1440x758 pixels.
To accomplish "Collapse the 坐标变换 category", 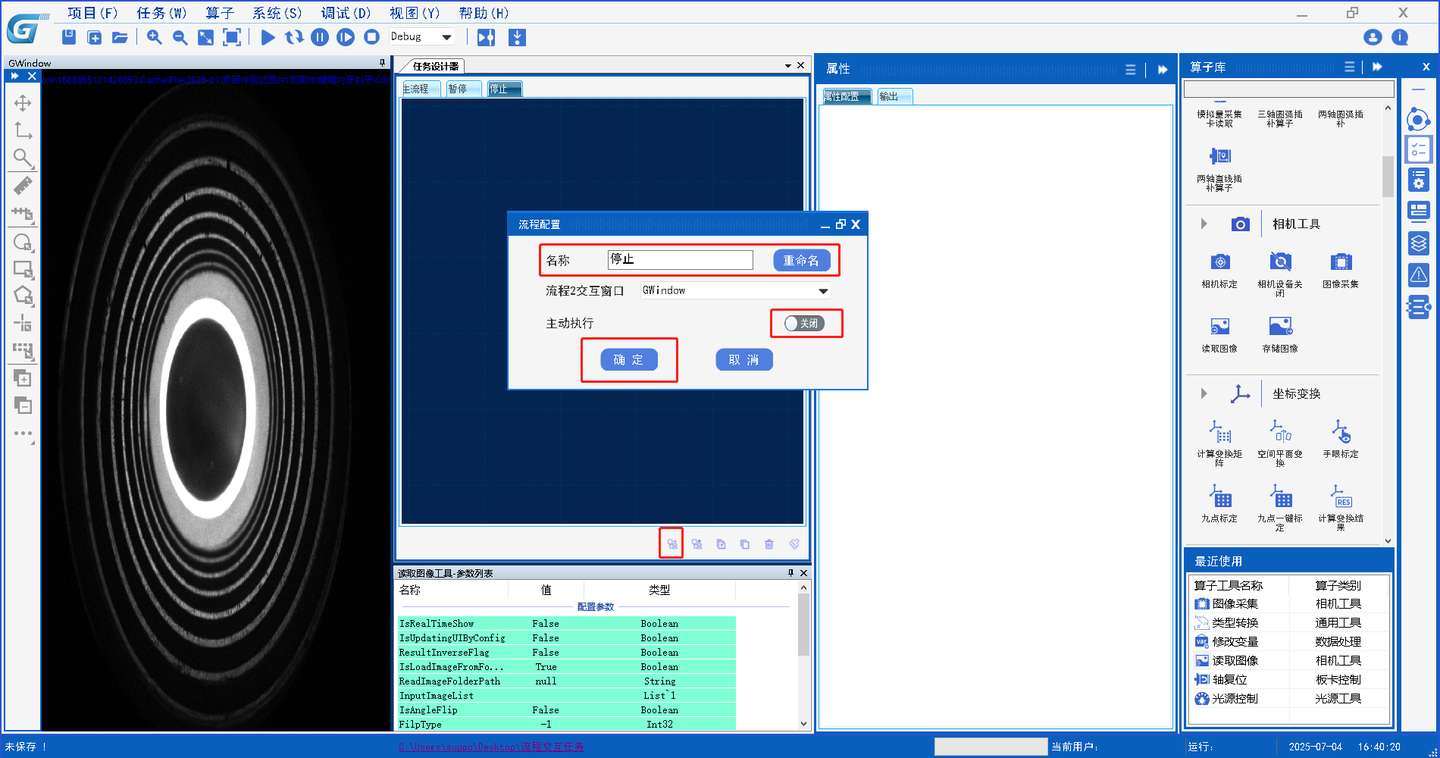I will [1204, 394].
